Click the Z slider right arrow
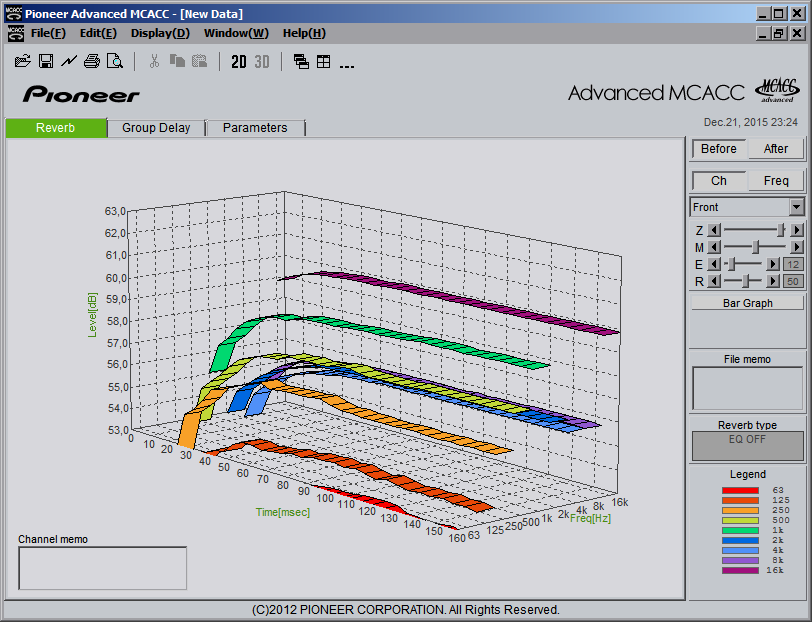This screenshot has height=622, width=812. click(797, 229)
